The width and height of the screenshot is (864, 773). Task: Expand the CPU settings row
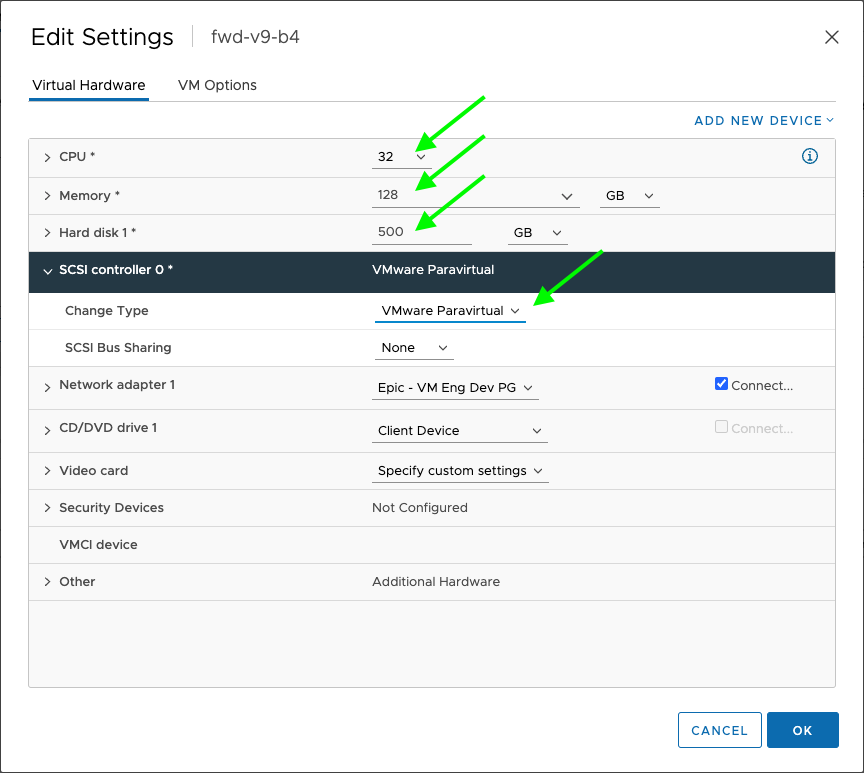[47, 157]
